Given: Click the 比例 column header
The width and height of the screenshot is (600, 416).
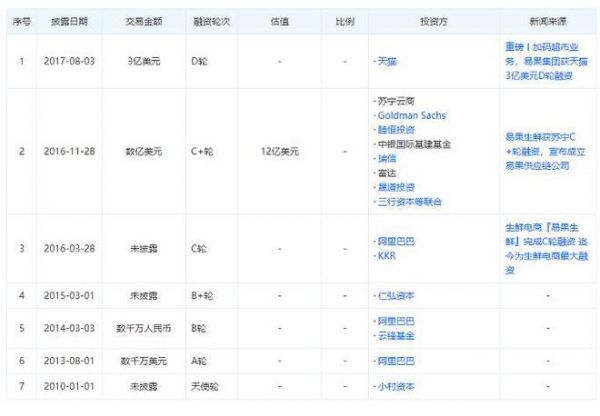Looking at the screenshot, I should pyautogui.click(x=345, y=22).
